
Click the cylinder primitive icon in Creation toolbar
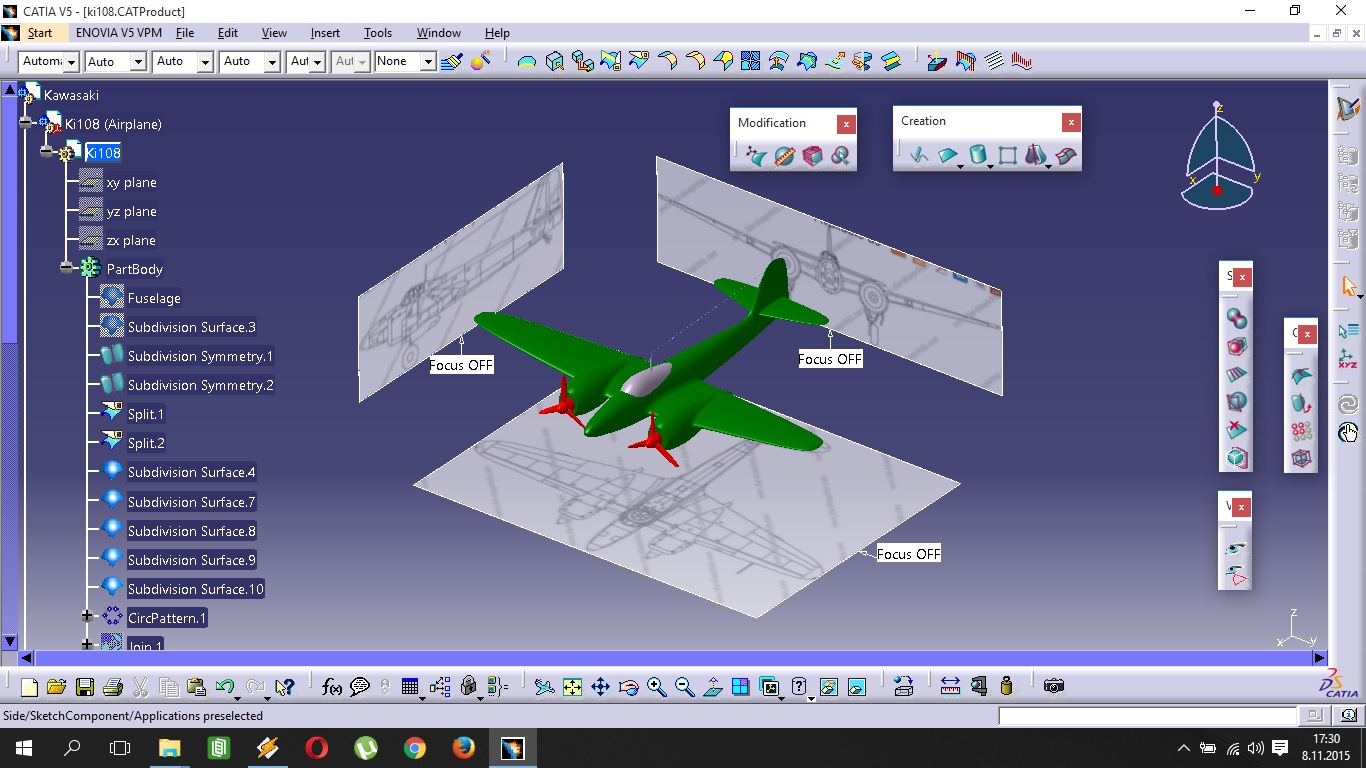tap(978, 155)
